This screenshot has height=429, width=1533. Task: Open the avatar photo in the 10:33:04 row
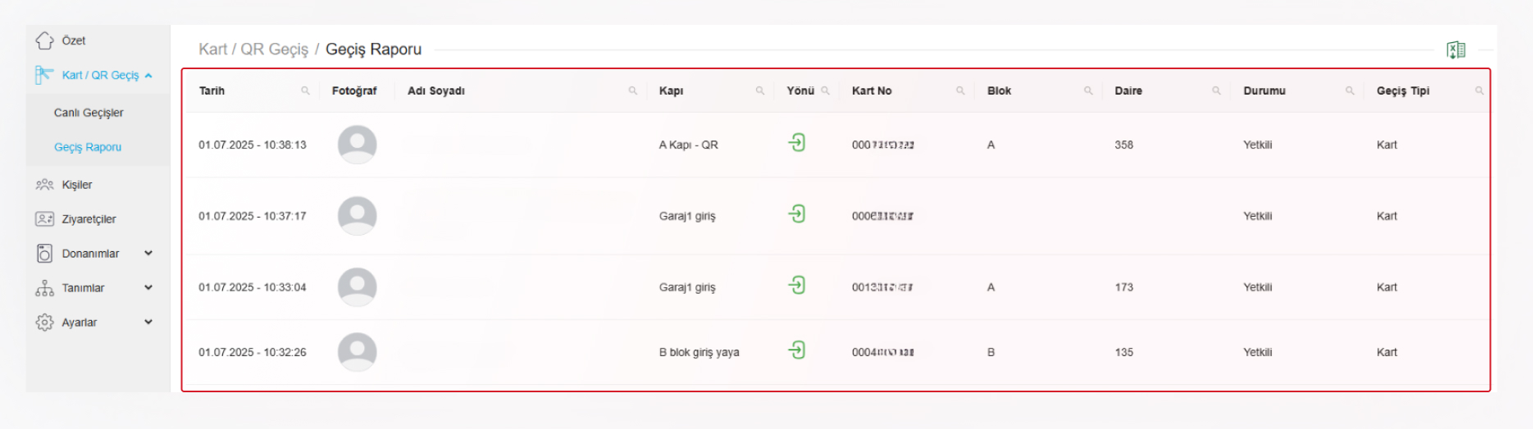pyautogui.click(x=357, y=287)
